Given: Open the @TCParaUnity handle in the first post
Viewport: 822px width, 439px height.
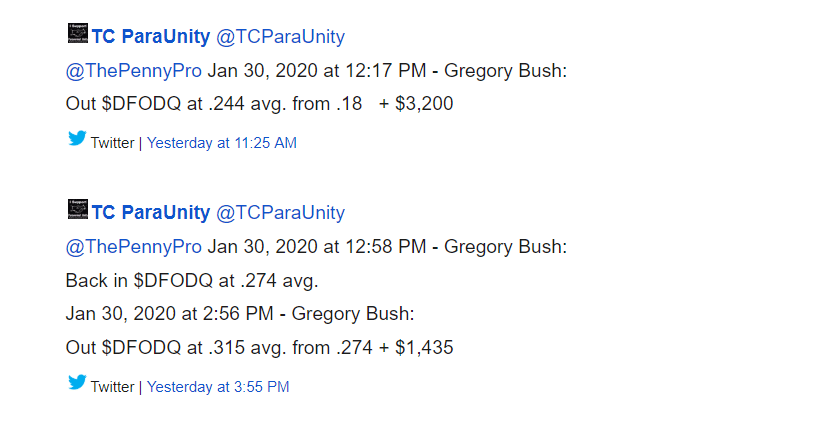Looking at the screenshot, I should point(280,37).
